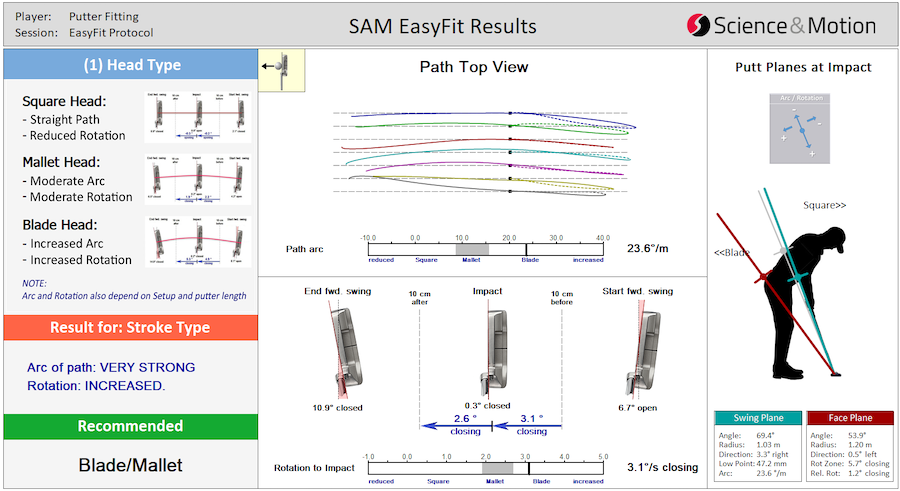Open the Mallet Head stroke diagram thumbnail
The image size is (900, 491).
point(198,179)
